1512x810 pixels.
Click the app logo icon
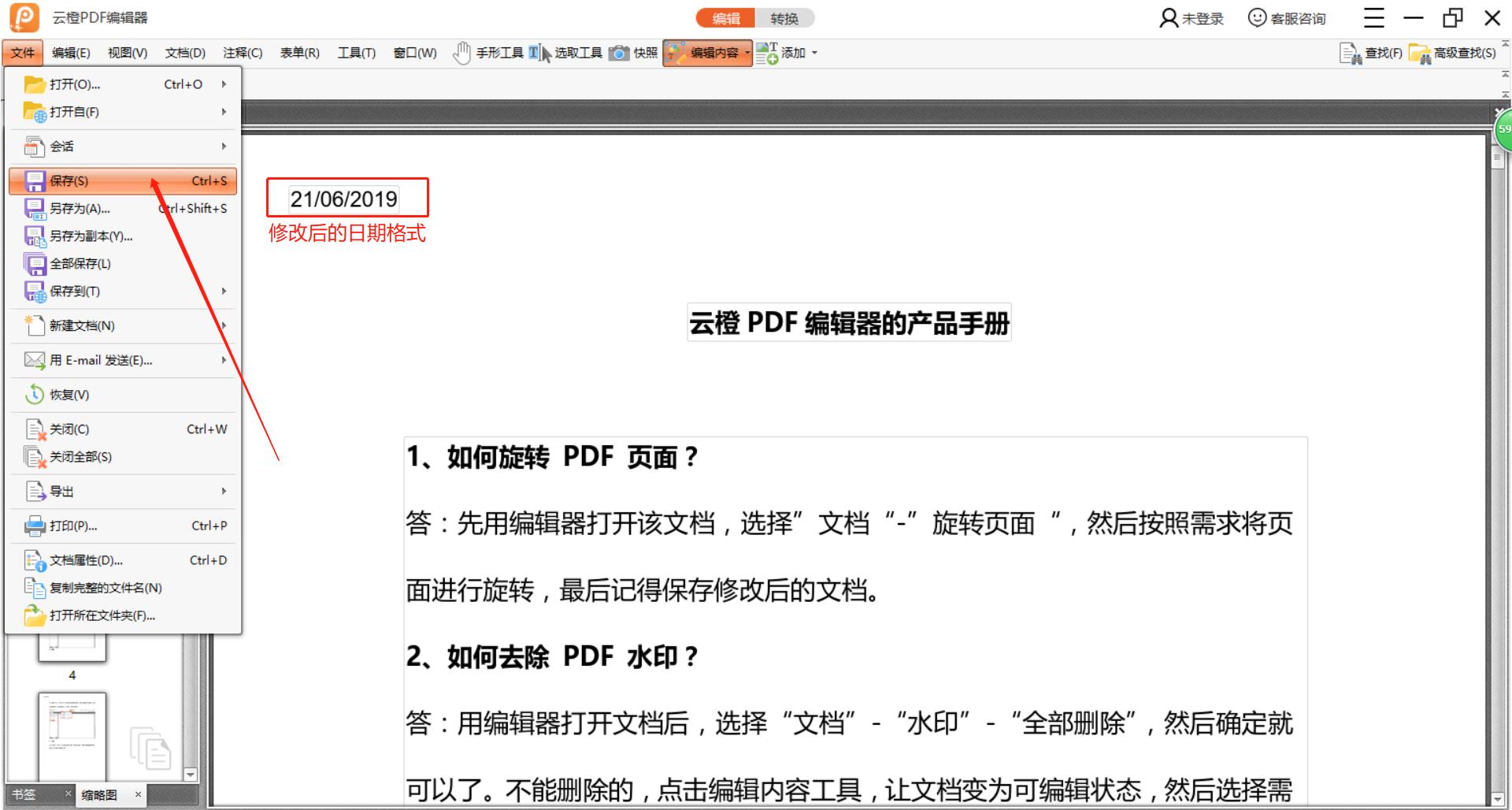click(24, 17)
